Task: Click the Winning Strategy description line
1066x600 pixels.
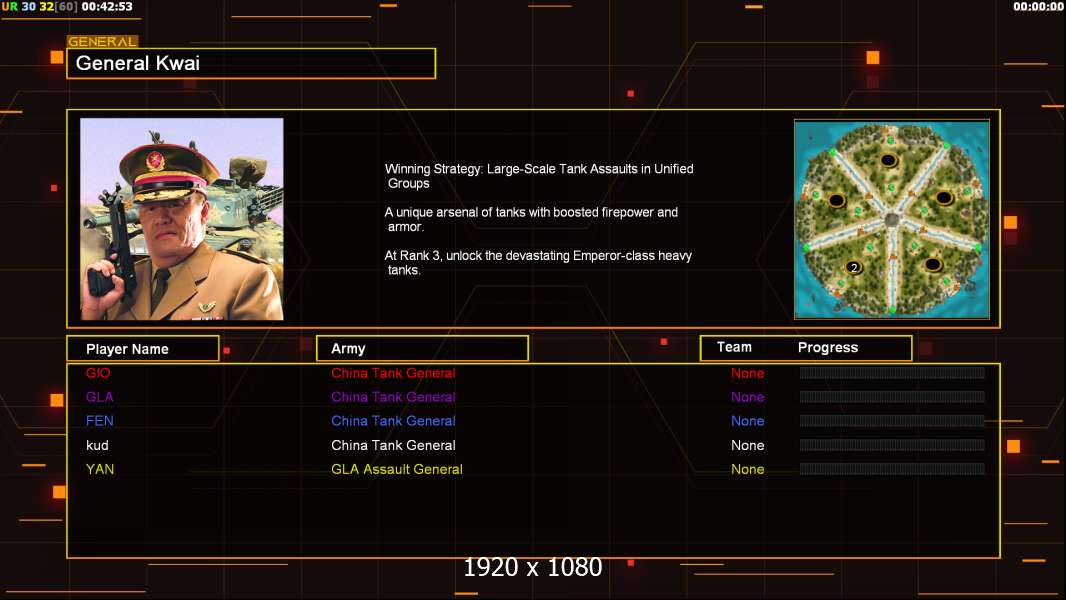Action: coord(539,176)
